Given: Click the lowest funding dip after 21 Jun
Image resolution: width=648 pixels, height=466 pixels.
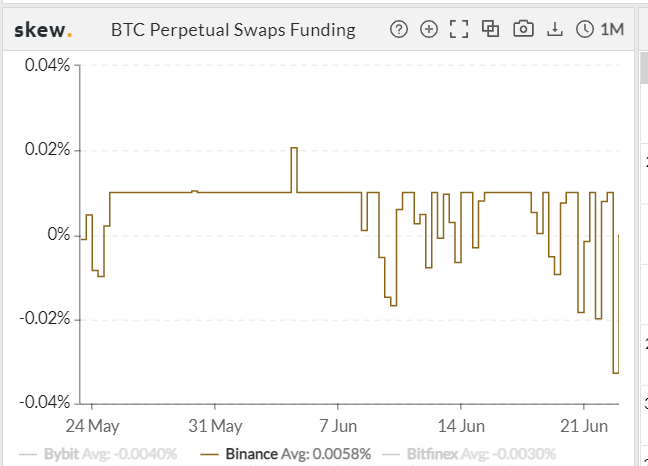Looking at the screenshot, I should click(616, 372).
